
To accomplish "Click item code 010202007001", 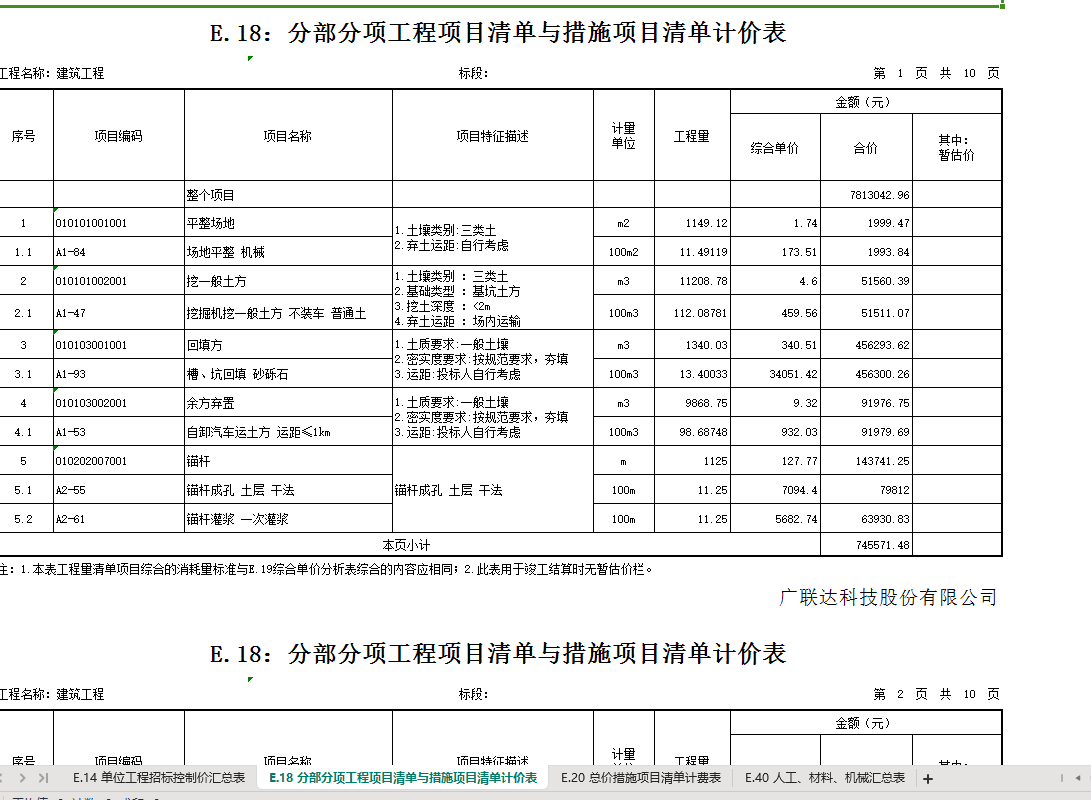I will tap(118, 461).
